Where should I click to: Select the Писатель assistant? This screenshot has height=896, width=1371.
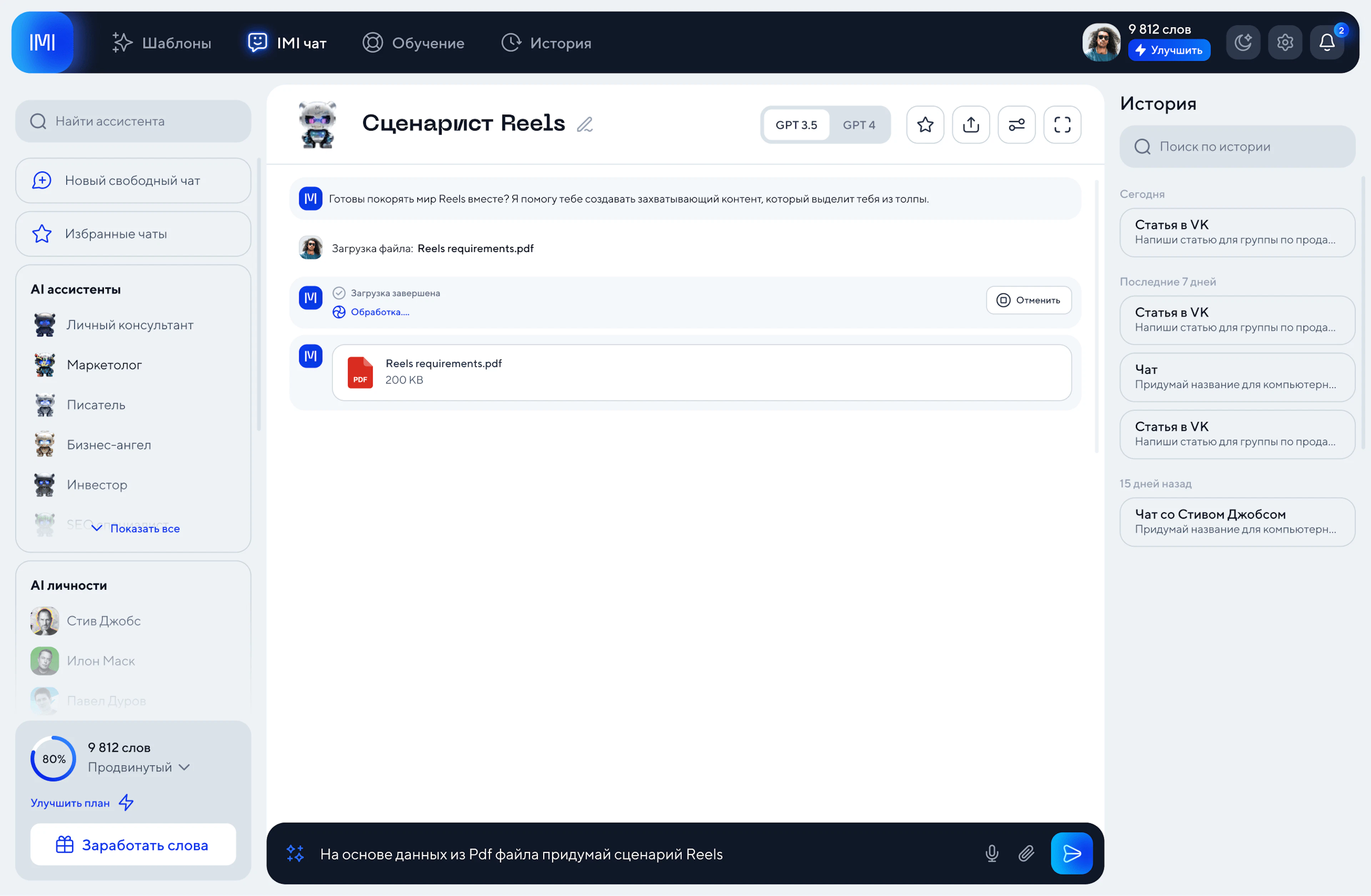coord(80,405)
